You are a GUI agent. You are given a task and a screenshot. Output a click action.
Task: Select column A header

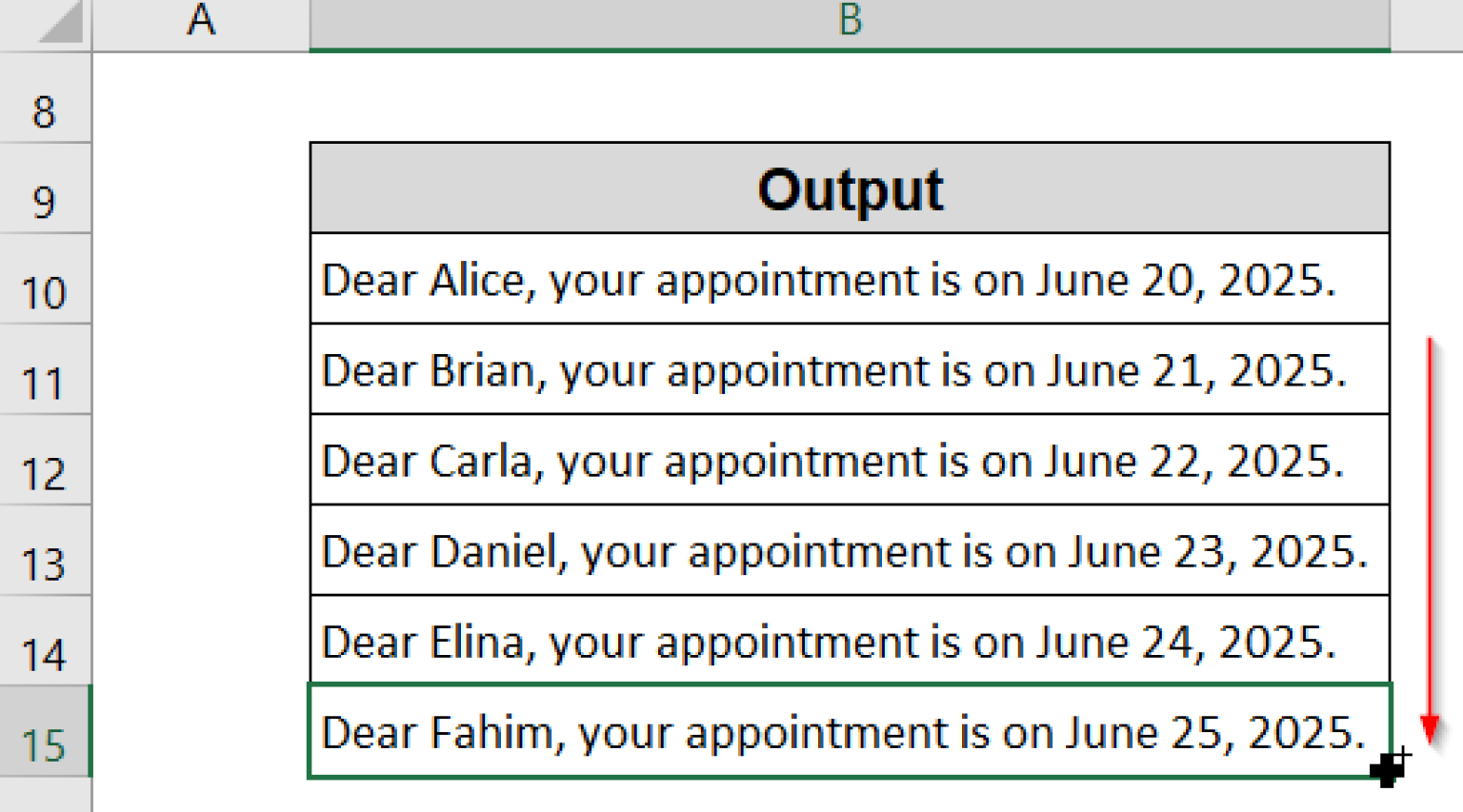(200, 23)
